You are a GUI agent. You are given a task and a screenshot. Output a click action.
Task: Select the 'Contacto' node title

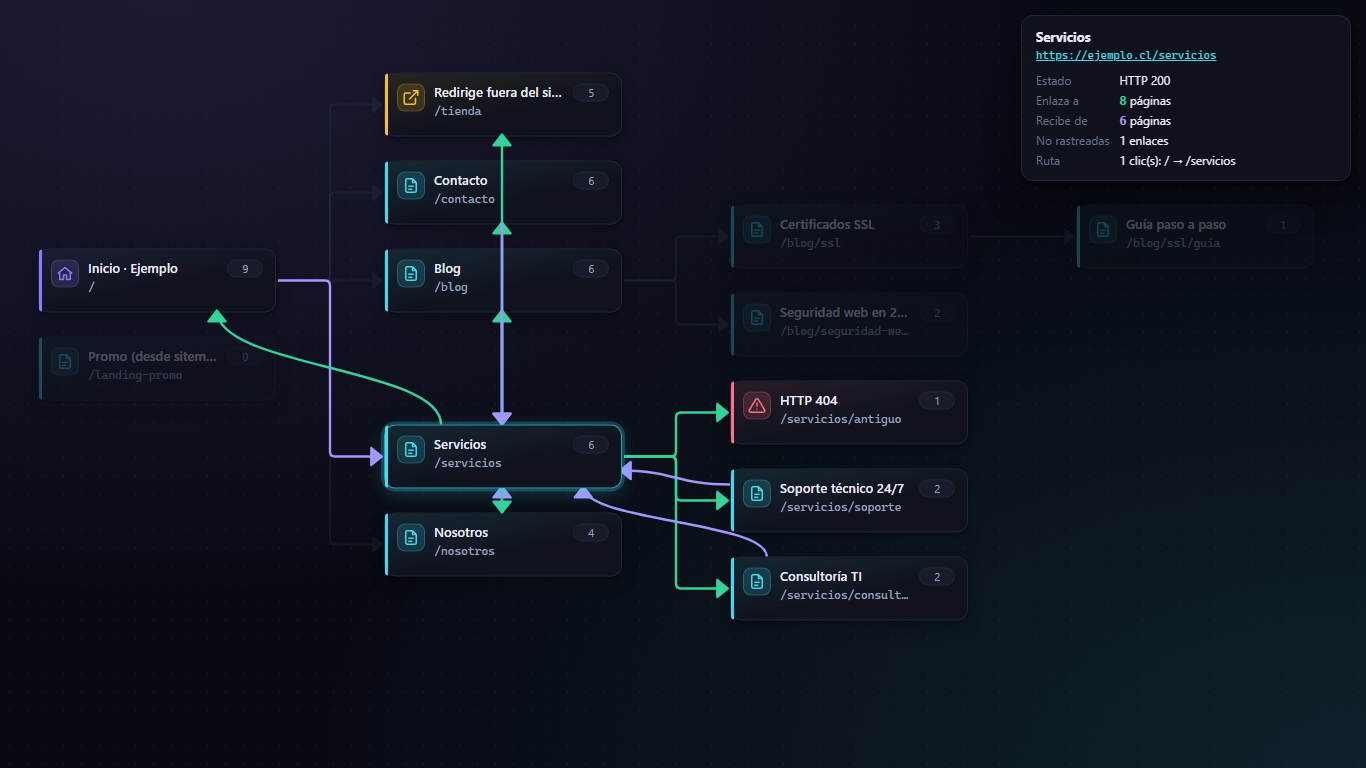[461, 181]
